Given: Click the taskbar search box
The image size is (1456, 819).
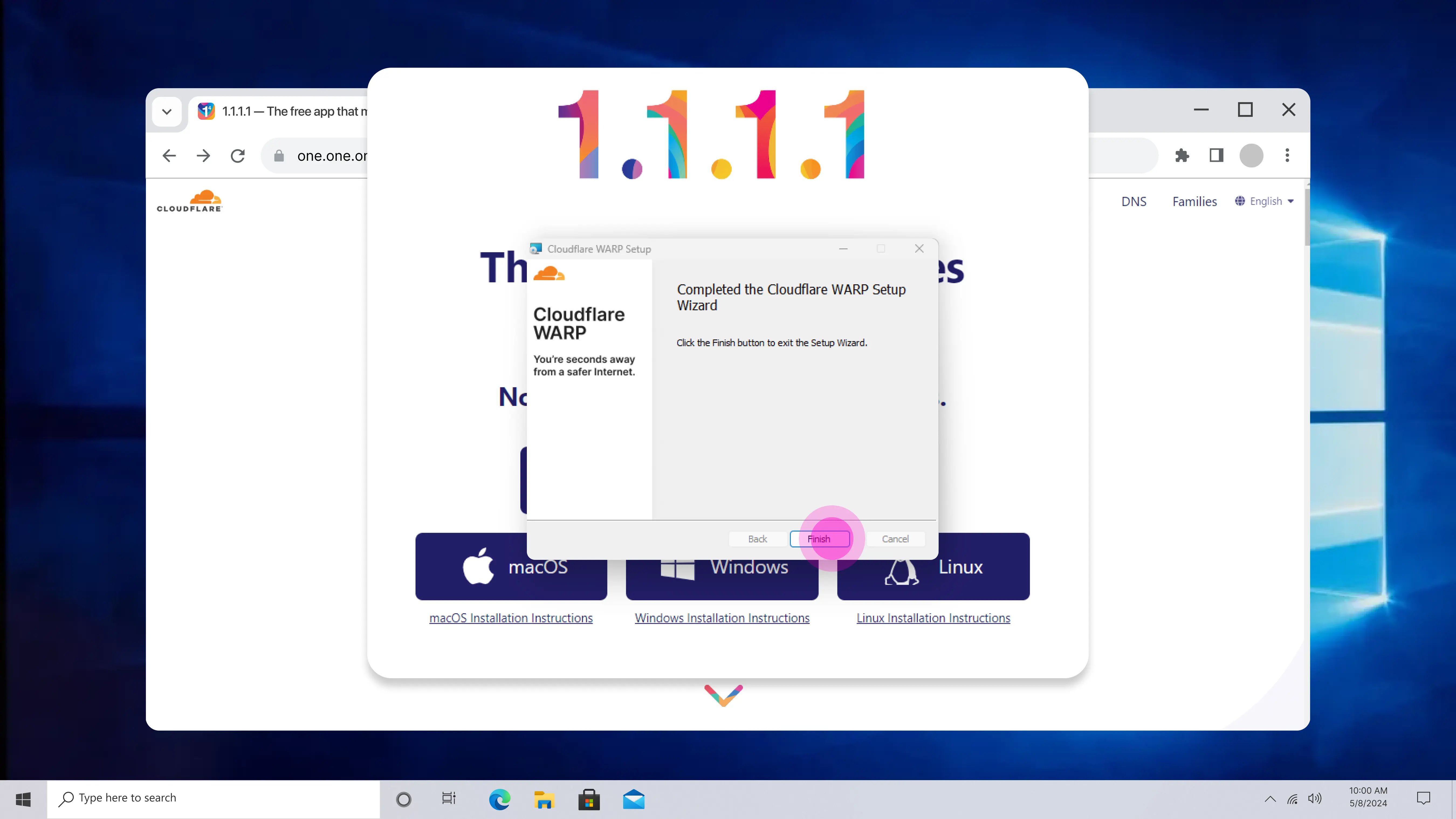Looking at the screenshot, I should click(x=214, y=799).
